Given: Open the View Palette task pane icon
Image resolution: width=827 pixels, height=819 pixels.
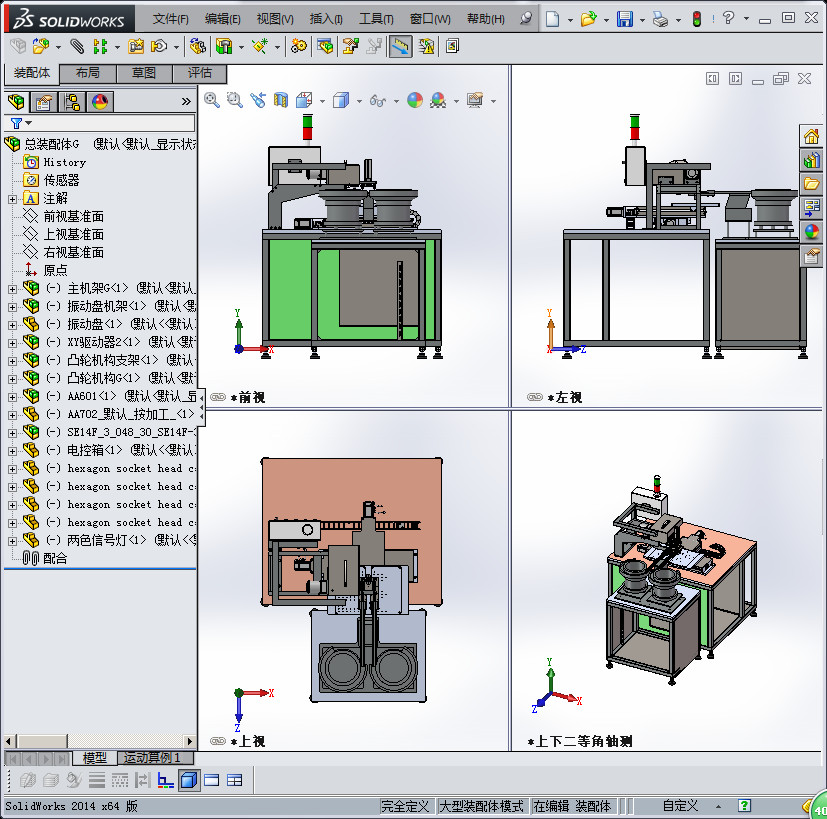Looking at the screenshot, I should [811, 207].
